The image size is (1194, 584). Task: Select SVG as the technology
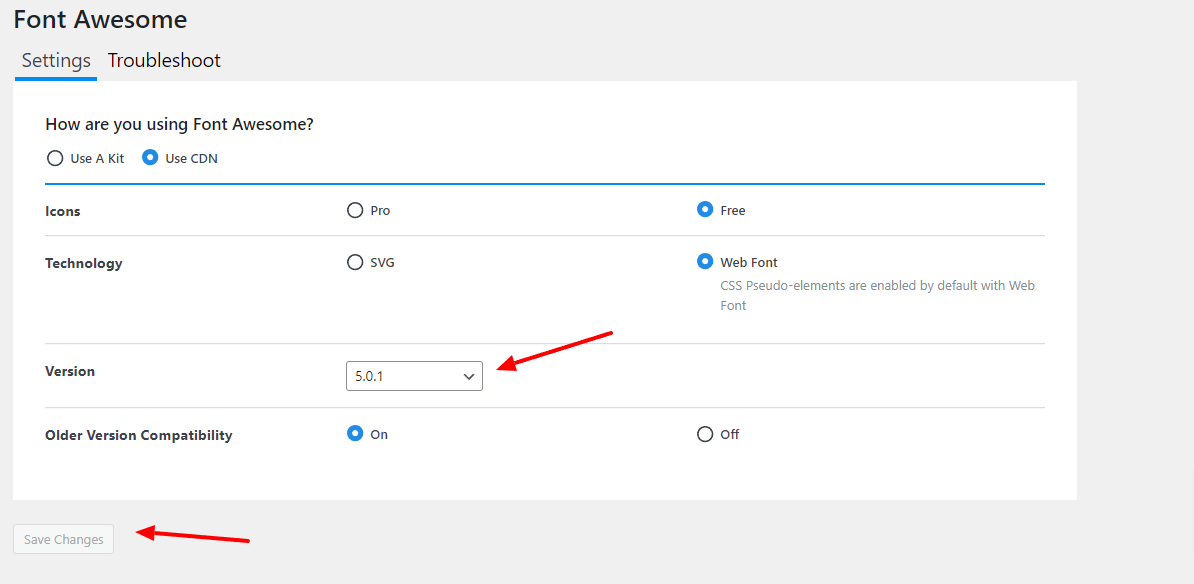click(x=355, y=263)
